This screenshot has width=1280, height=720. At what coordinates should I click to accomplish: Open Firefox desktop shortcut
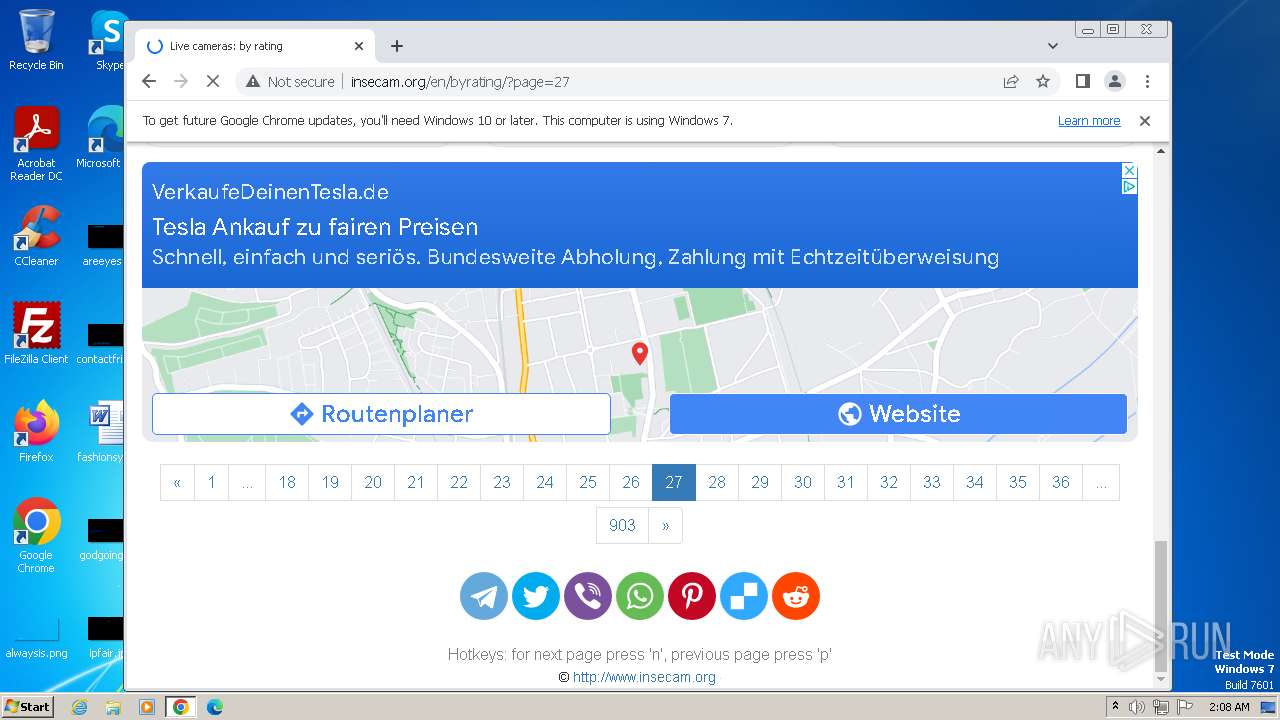(36, 431)
